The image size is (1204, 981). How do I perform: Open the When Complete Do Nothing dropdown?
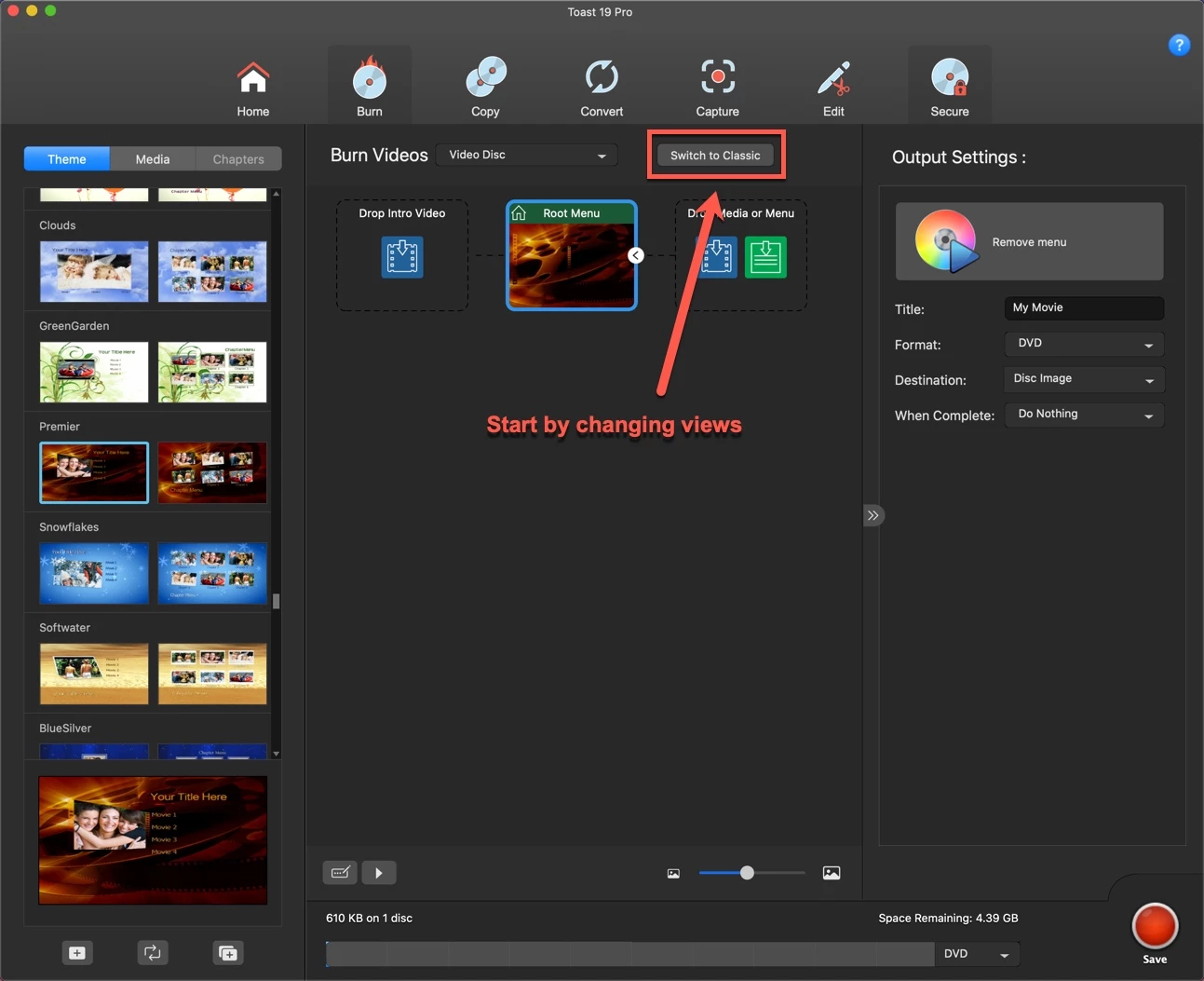(x=1084, y=415)
